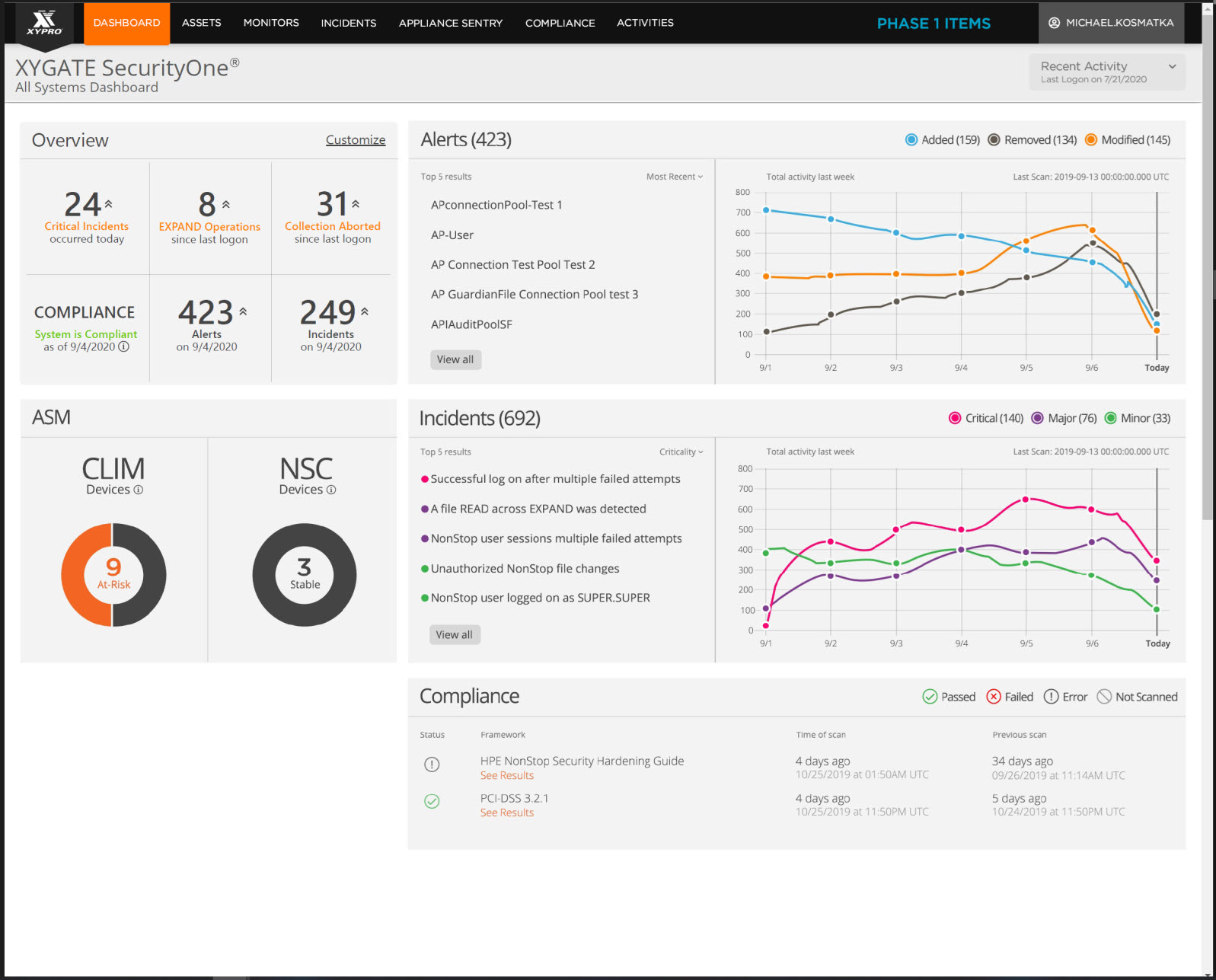Click the Passed legend icon in Compliance
This screenshot has height=980, width=1216.
click(930, 697)
